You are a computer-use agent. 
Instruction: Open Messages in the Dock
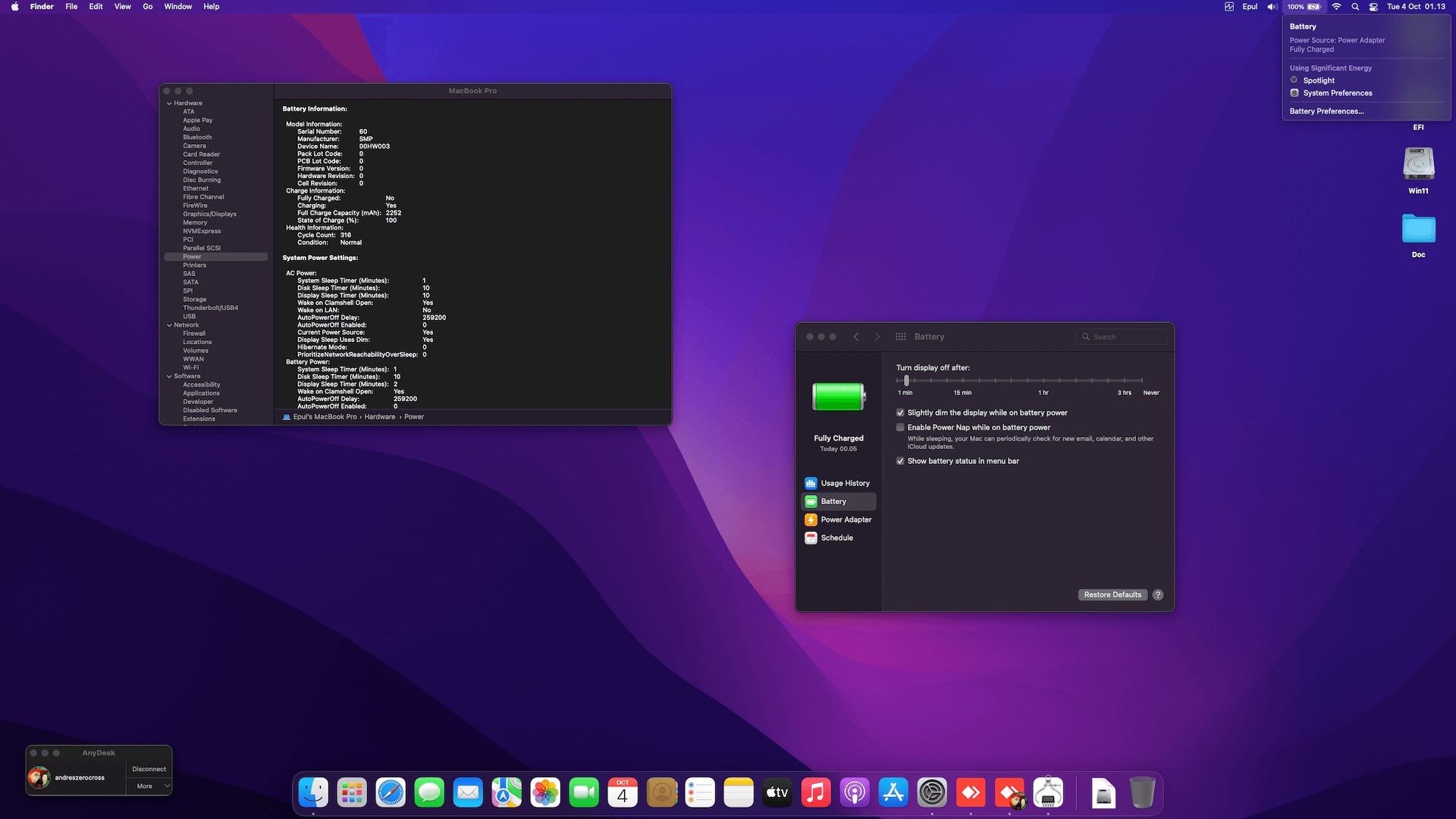click(429, 792)
